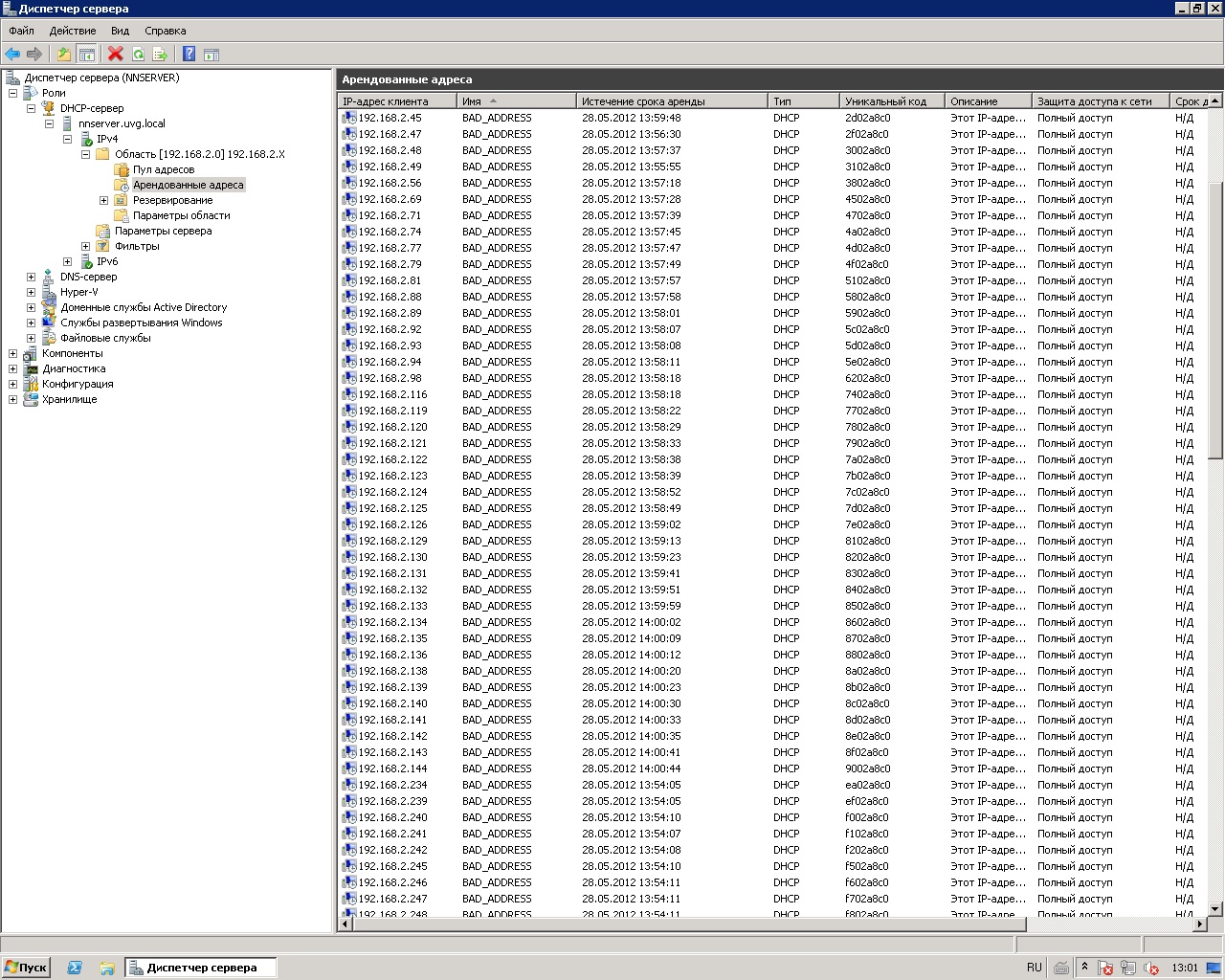Click the DNS-сервер role icon
This screenshot has height=980, width=1225.
point(49,277)
